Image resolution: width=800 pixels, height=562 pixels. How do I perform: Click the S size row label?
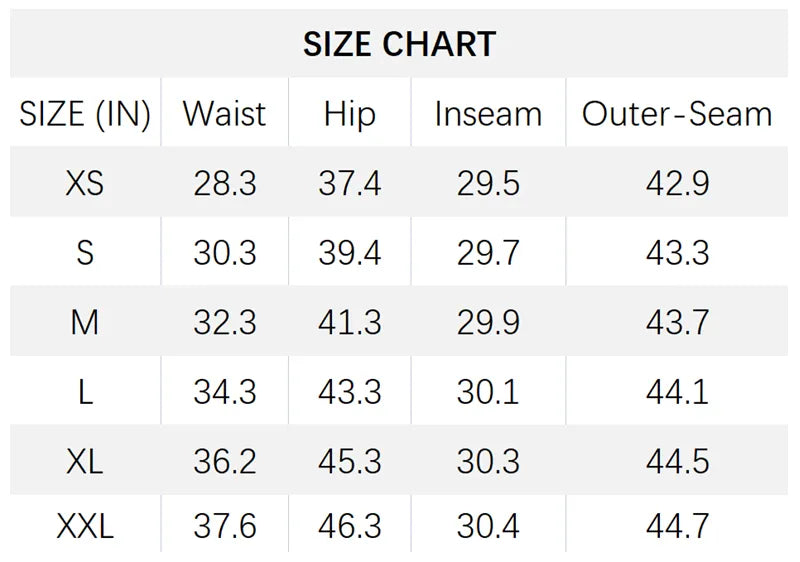(x=85, y=252)
